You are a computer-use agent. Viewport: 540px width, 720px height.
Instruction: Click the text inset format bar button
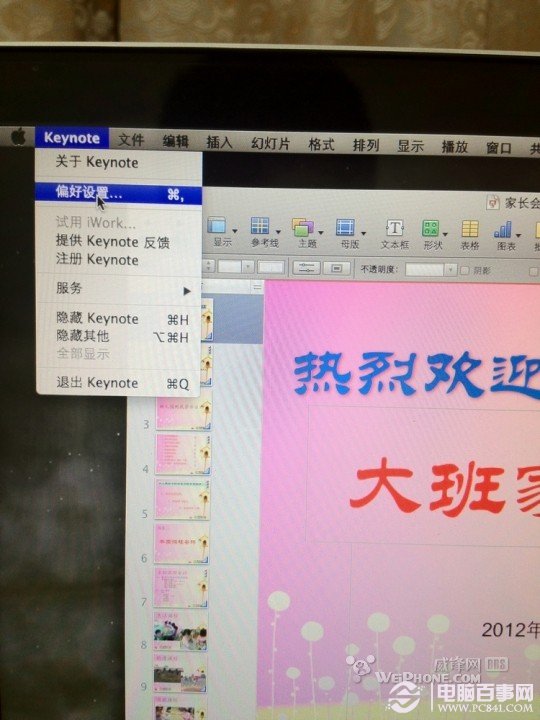[337, 268]
